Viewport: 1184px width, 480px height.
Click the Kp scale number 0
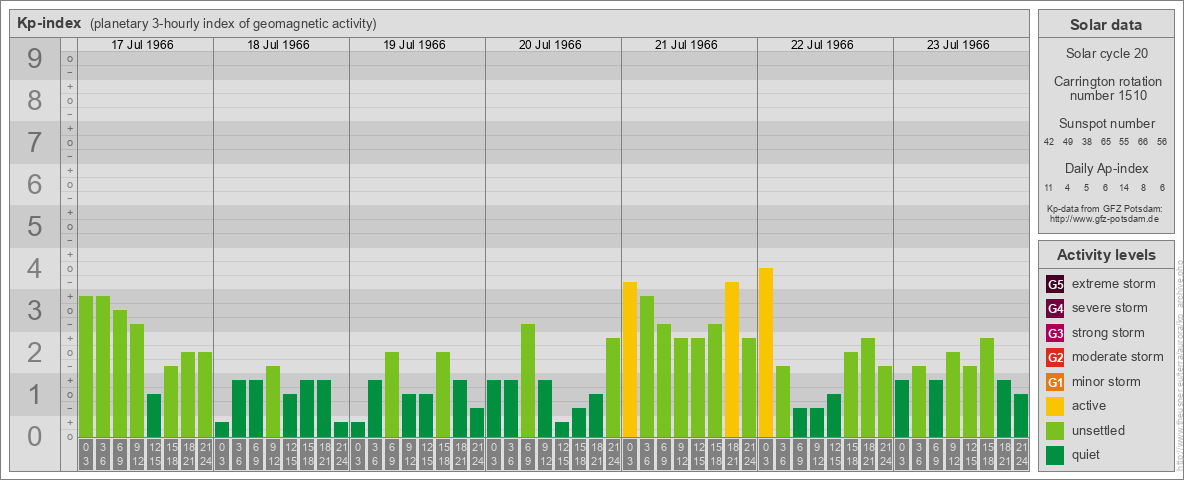click(35, 436)
